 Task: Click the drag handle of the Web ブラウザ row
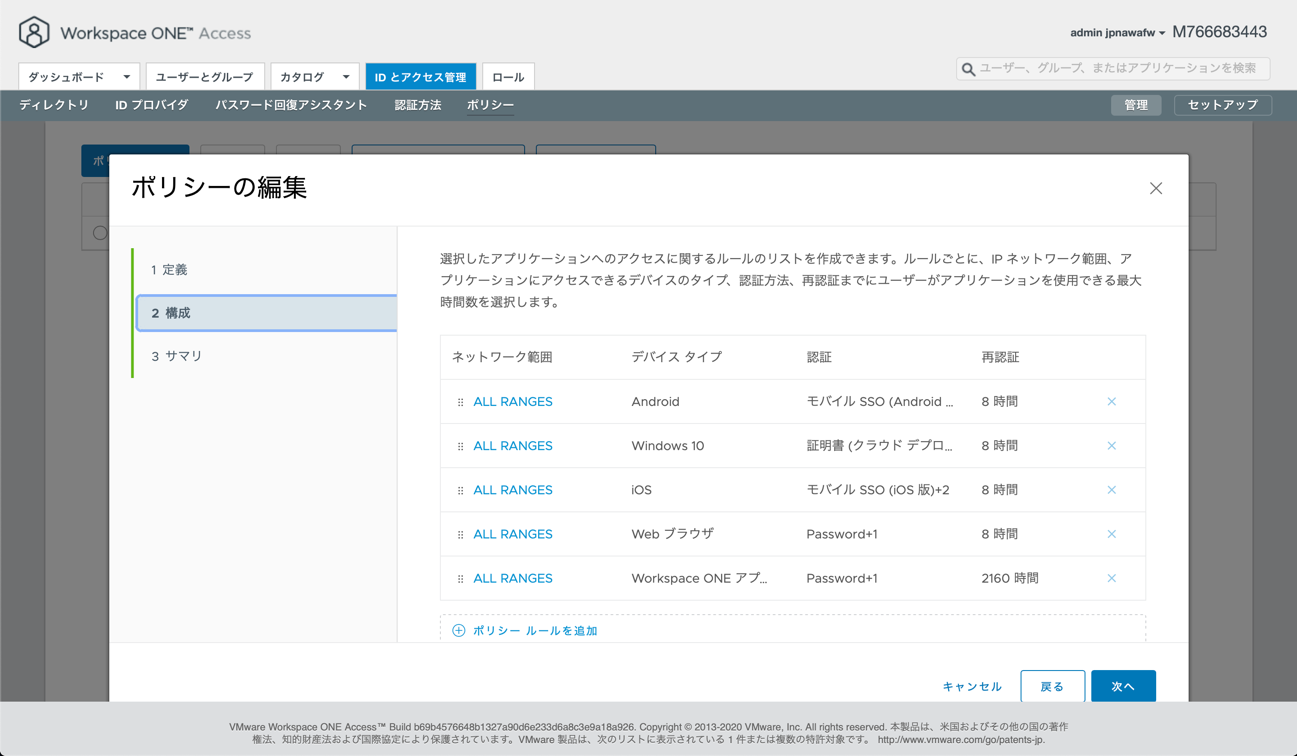(x=460, y=534)
